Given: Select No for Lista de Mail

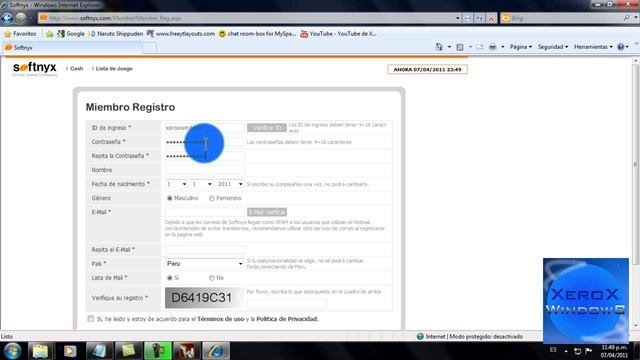Looking at the screenshot, I should coord(212,278).
